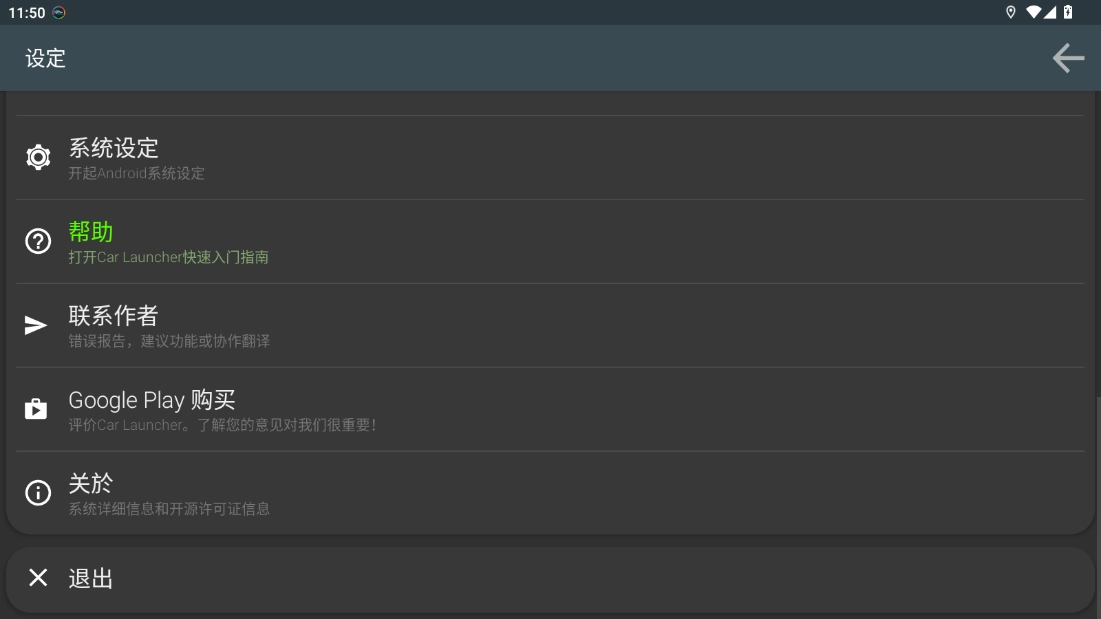The image size is (1101, 619).
Task: Click the 11:50 clock in status bar
Action: pyautogui.click(x=27, y=13)
